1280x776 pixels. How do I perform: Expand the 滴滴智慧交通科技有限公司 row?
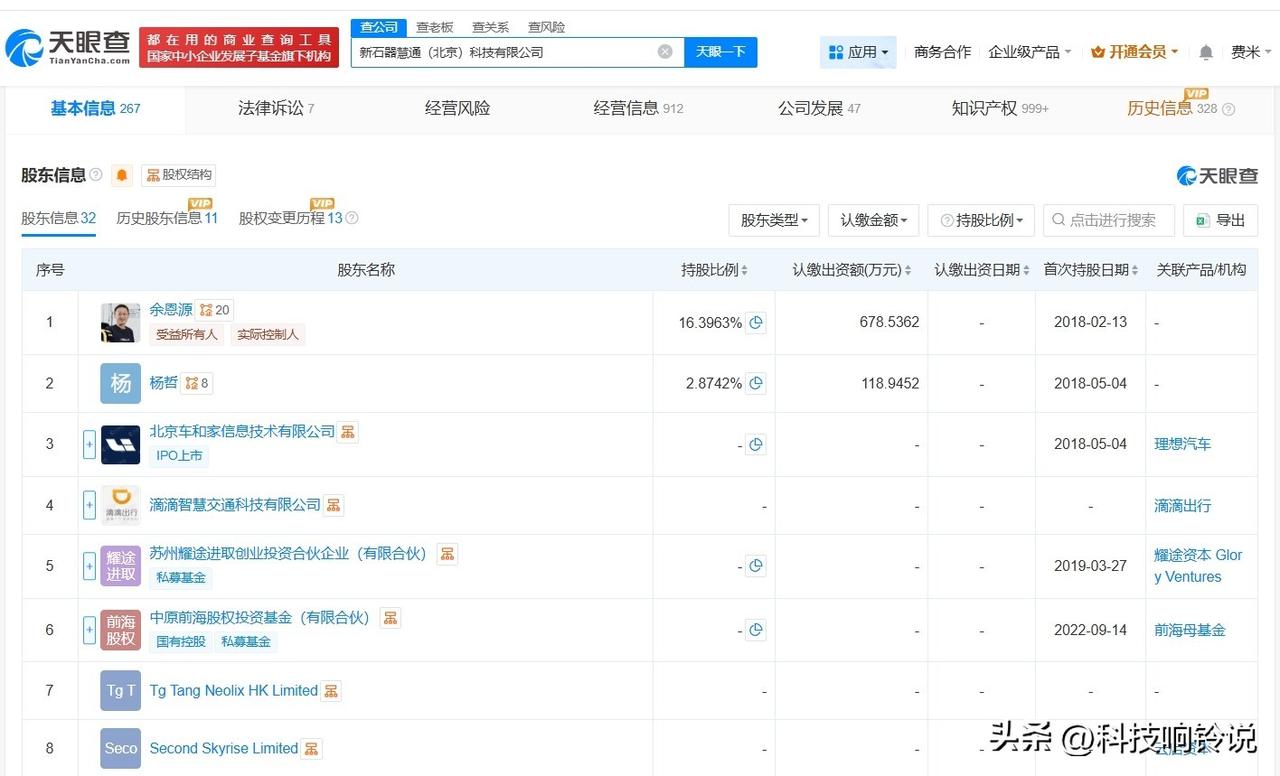click(x=89, y=505)
